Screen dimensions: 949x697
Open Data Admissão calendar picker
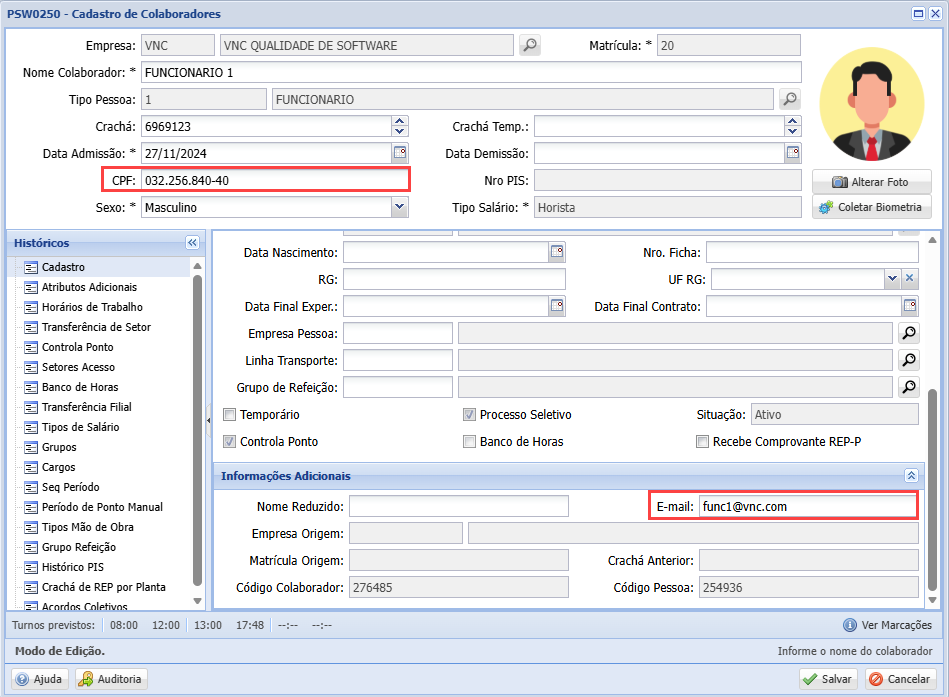pos(400,153)
